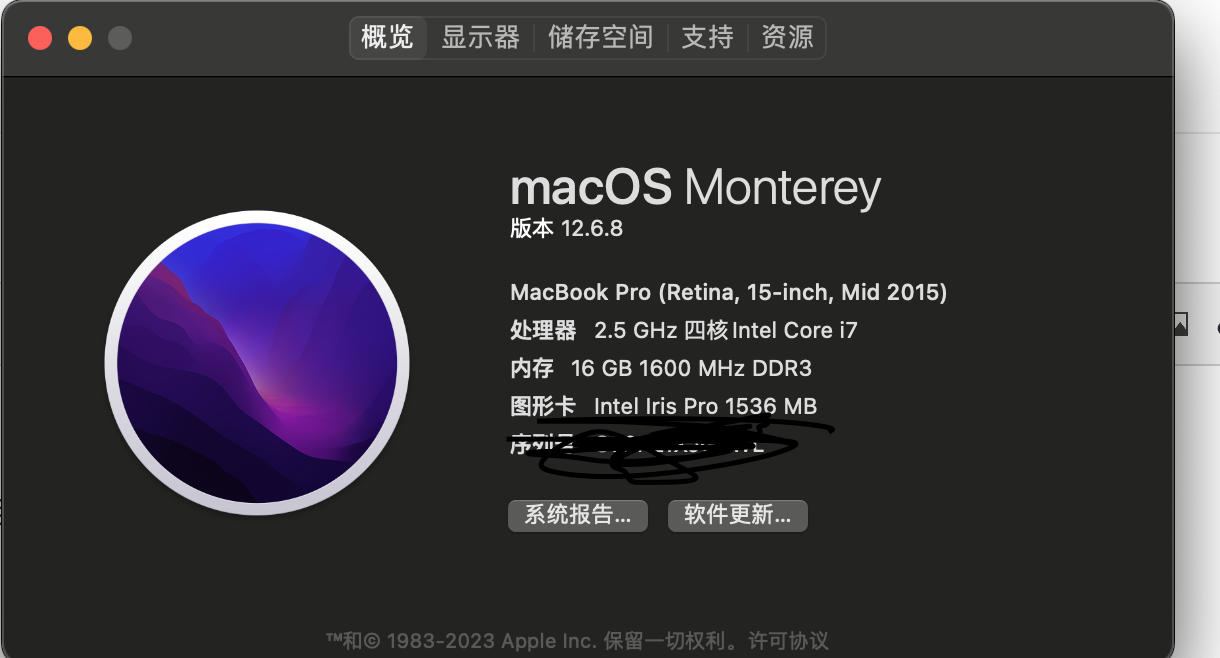Click the image icon in background window
Viewport: 1220px width, 658px height.
[x=1180, y=324]
